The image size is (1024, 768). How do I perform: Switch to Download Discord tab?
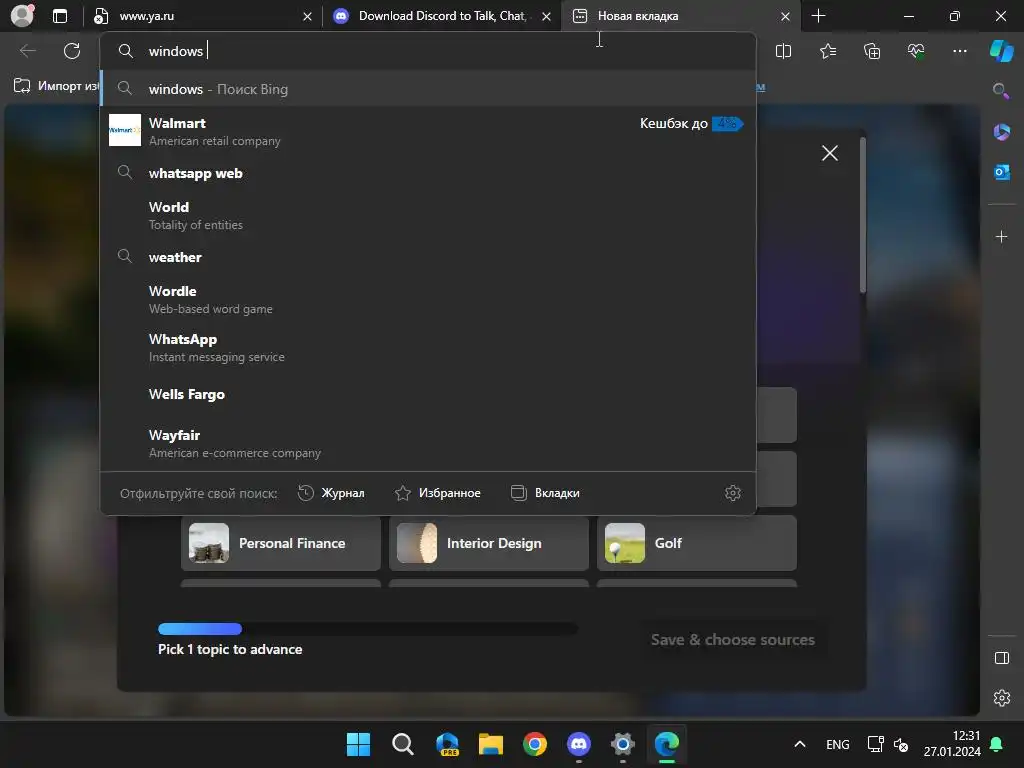click(x=442, y=16)
